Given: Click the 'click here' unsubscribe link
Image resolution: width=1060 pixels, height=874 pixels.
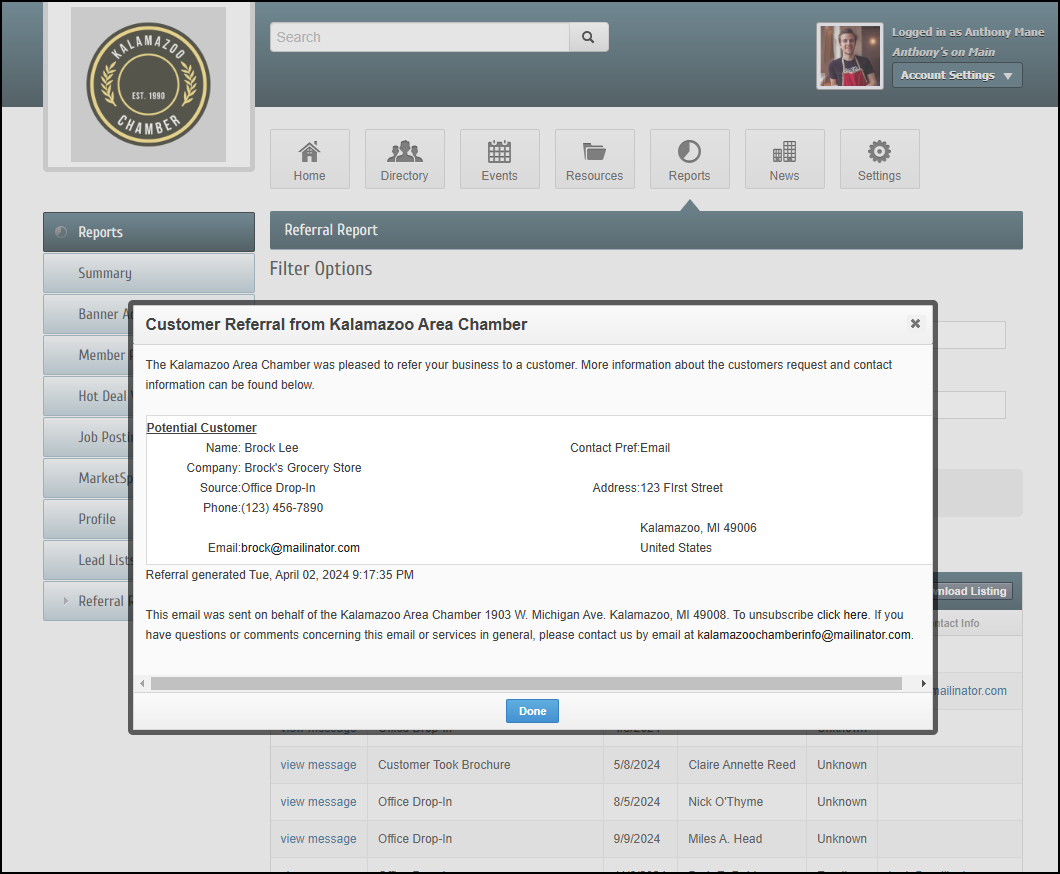Looking at the screenshot, I should coord(842,615).
